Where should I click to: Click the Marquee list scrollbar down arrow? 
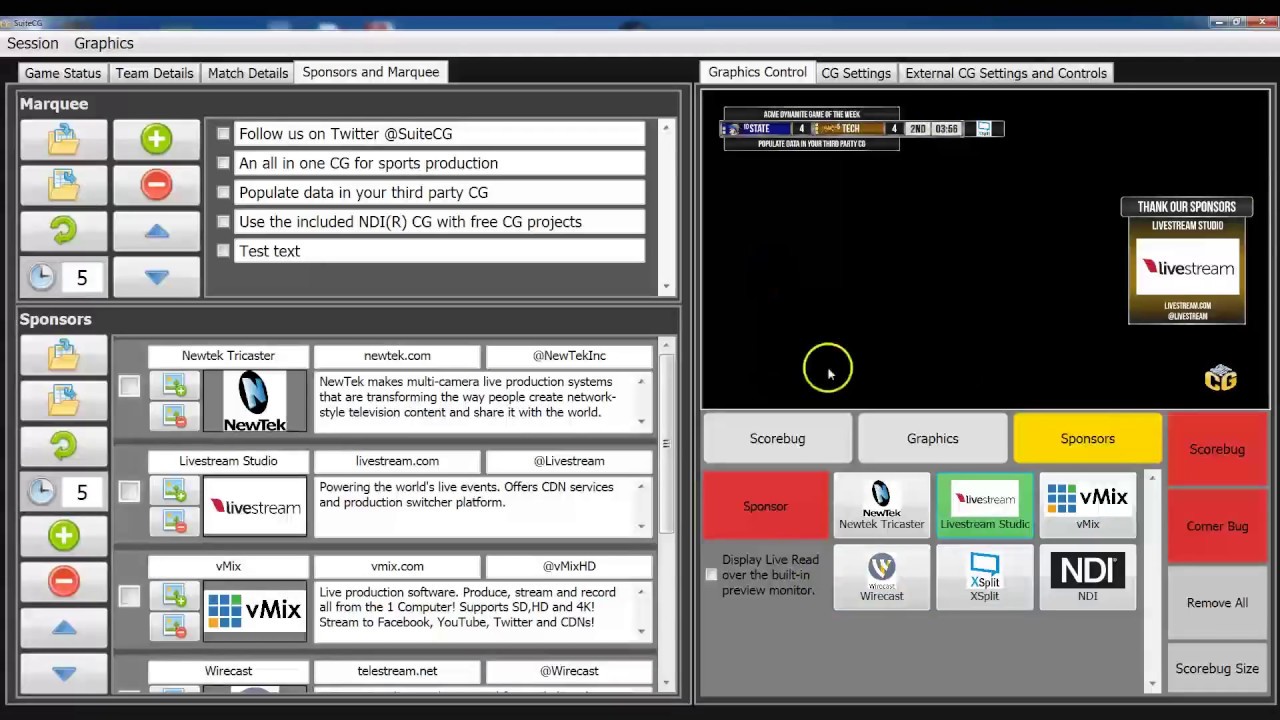tap(666, 287)
